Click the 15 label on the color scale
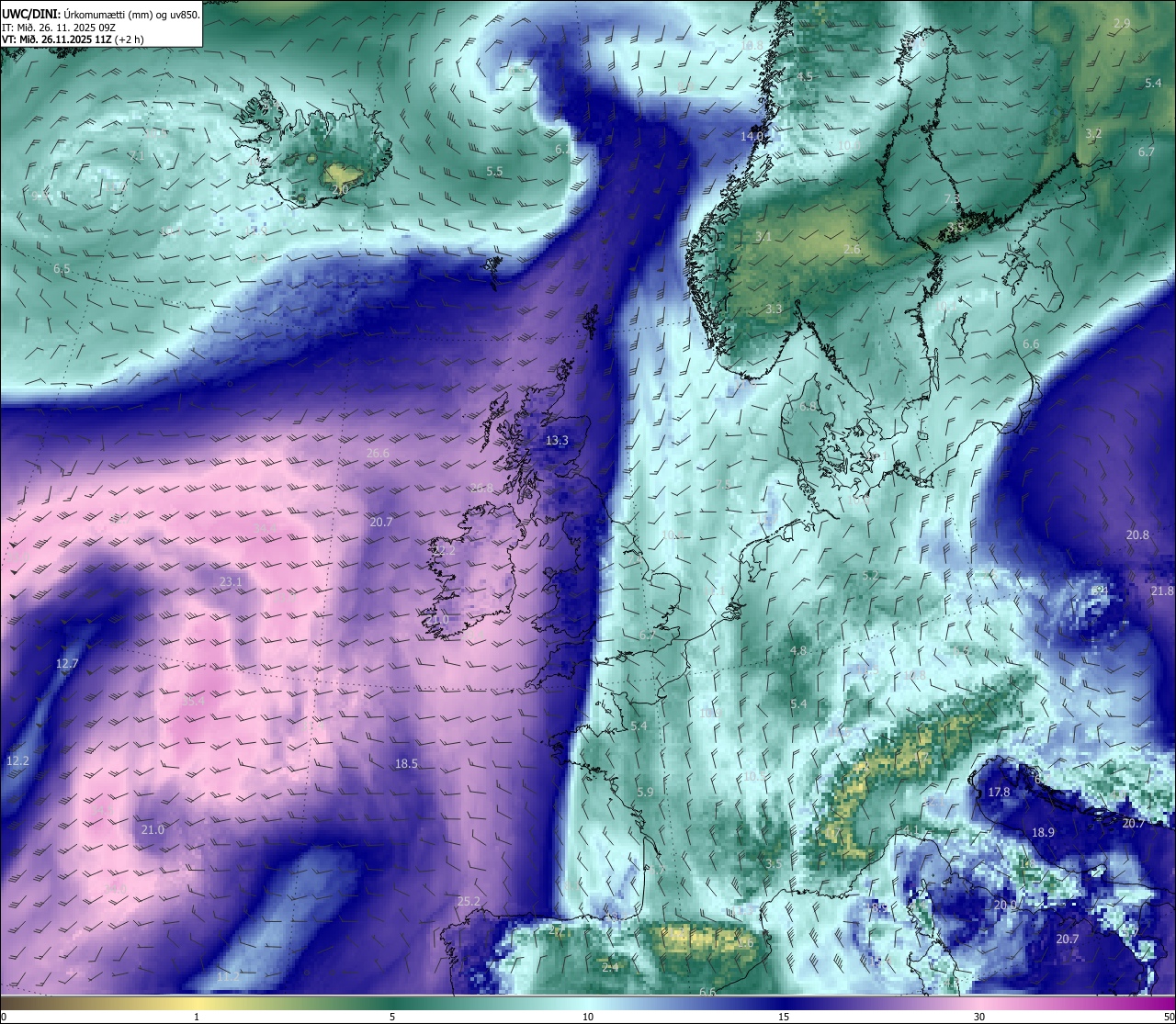 click(784, 1017)
